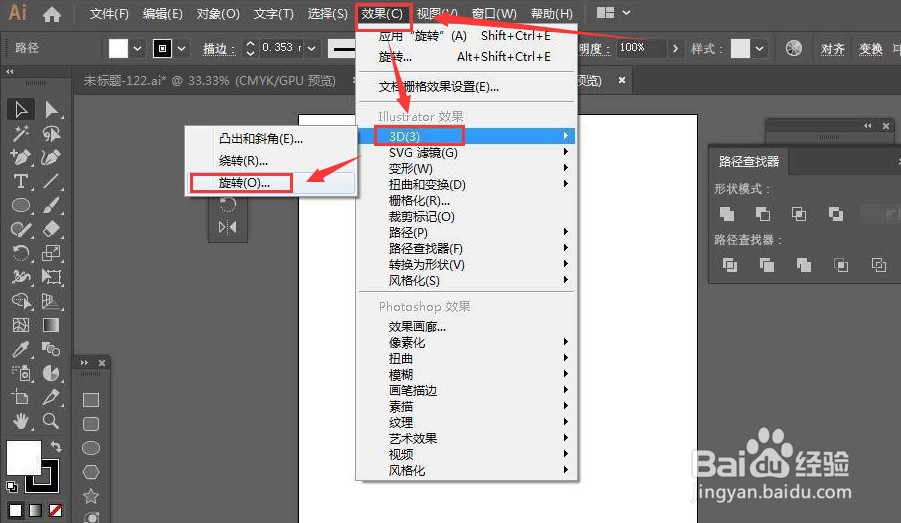Select the Shape Builder tool

pos(21,301)
